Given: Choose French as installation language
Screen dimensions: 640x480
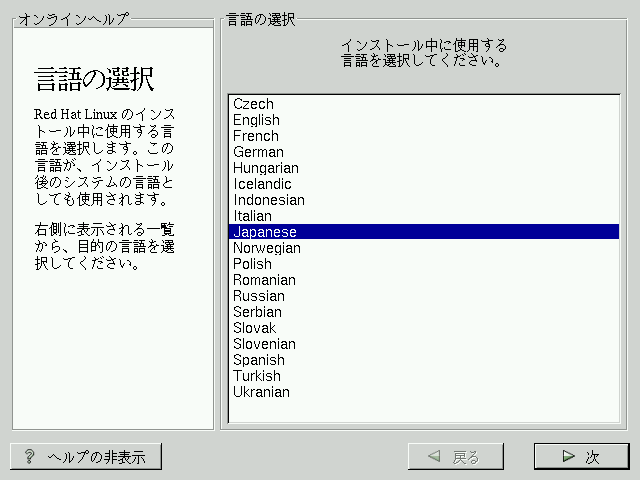Looking at the screenshot, I should 255,136.
